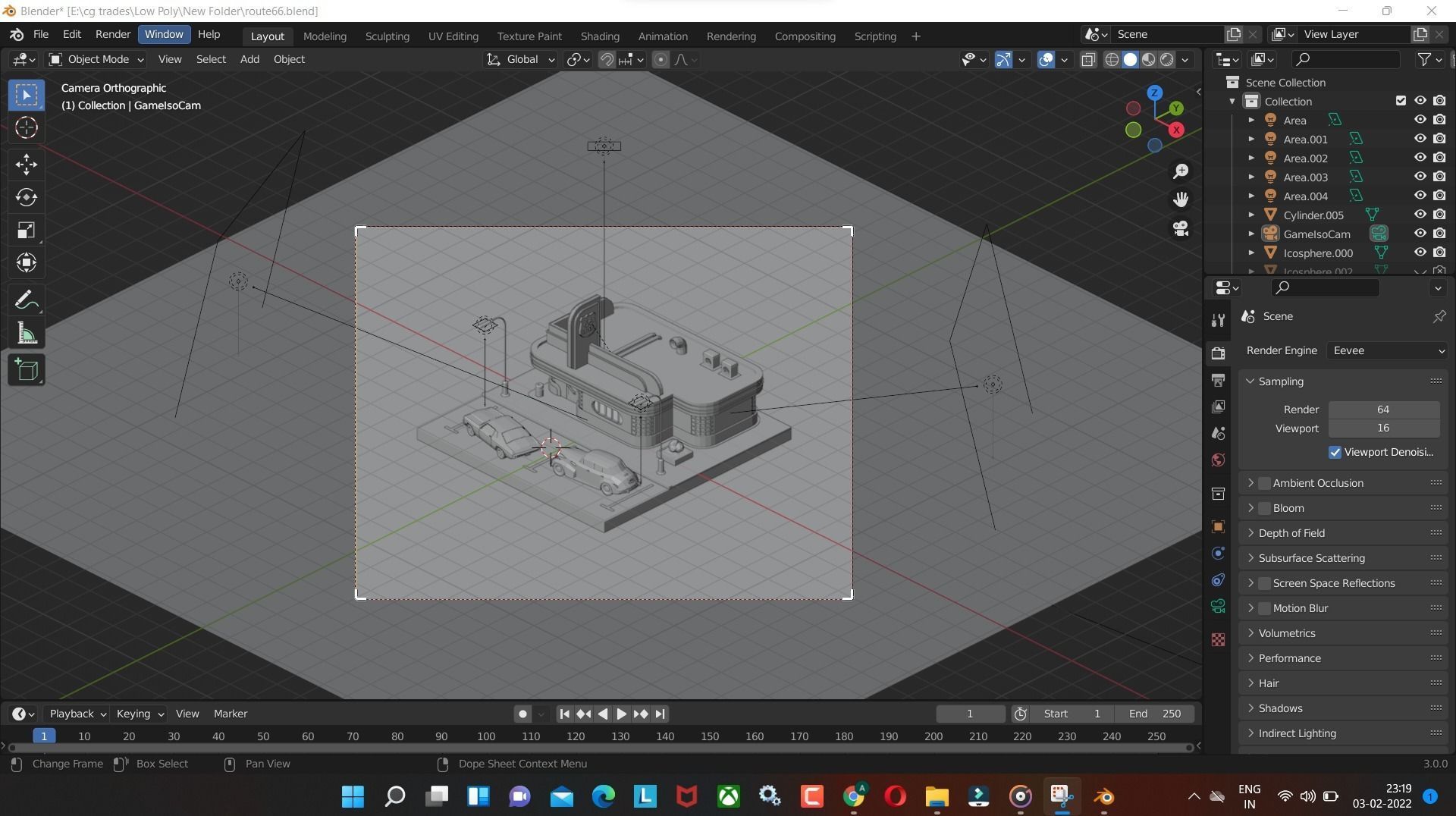Image resolution: width=1456 pixels, height=816 pixels.
Task: Select the Select Box tool
Action: 27,95
